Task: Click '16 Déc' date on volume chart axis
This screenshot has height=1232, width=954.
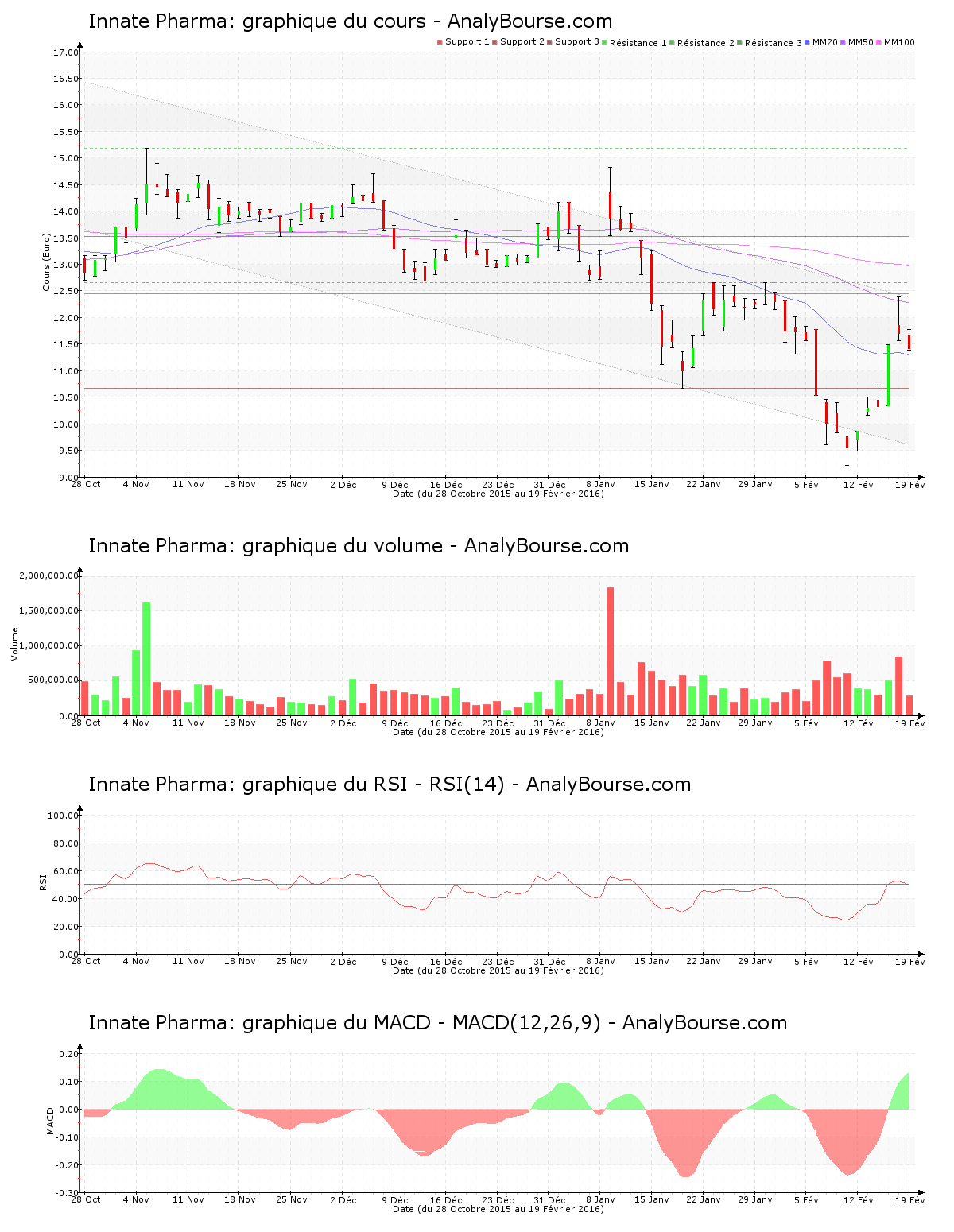Action: [x=447, y=723]
